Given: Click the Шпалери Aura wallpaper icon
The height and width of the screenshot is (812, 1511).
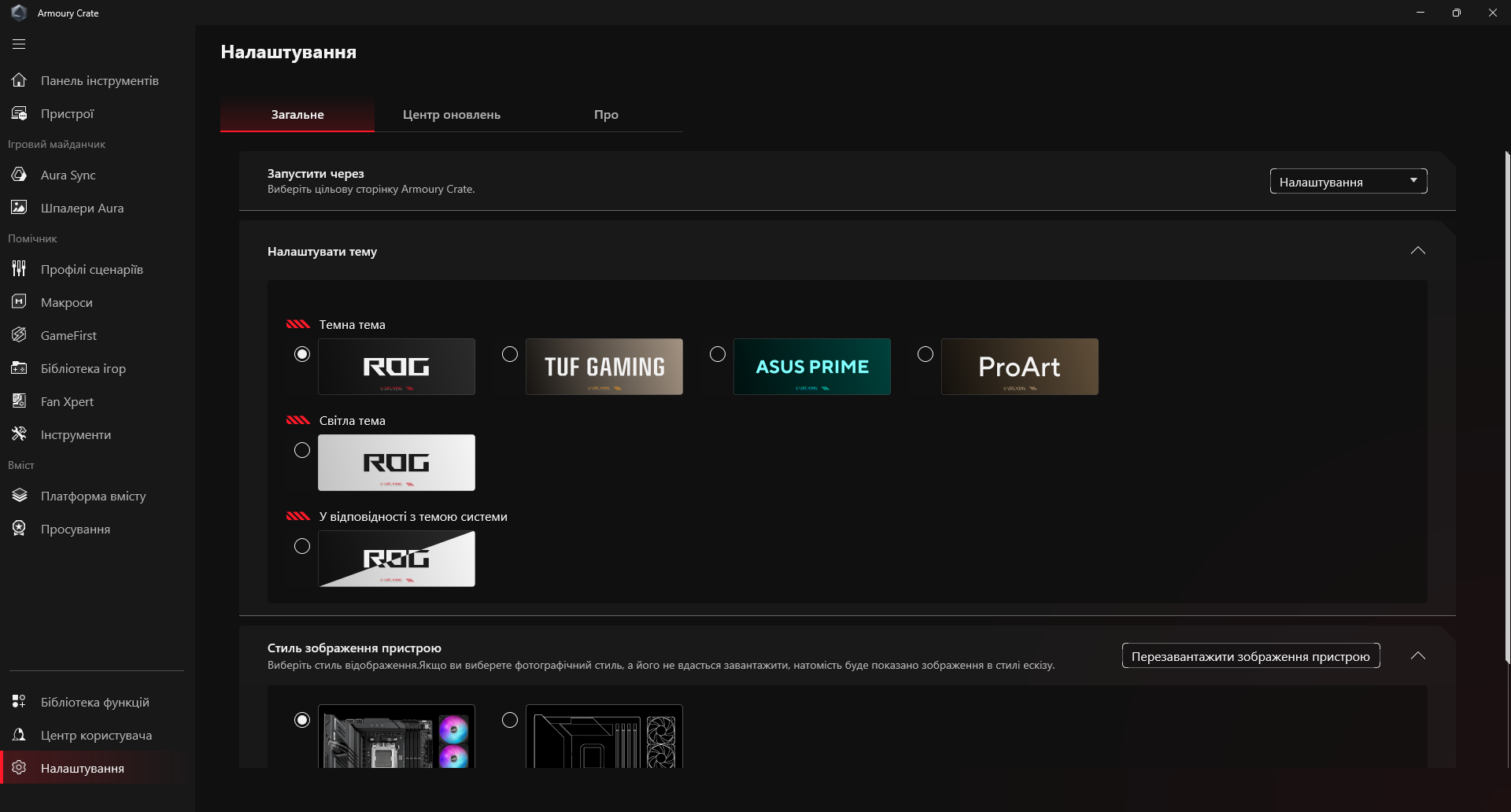Looking at the screenshot, I should (x=19, y=208).
